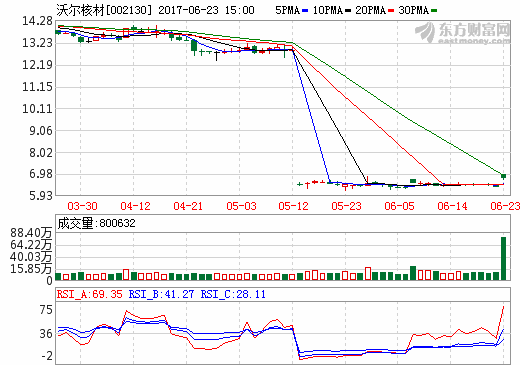Click the 64.22万 volume axis label

31,245
